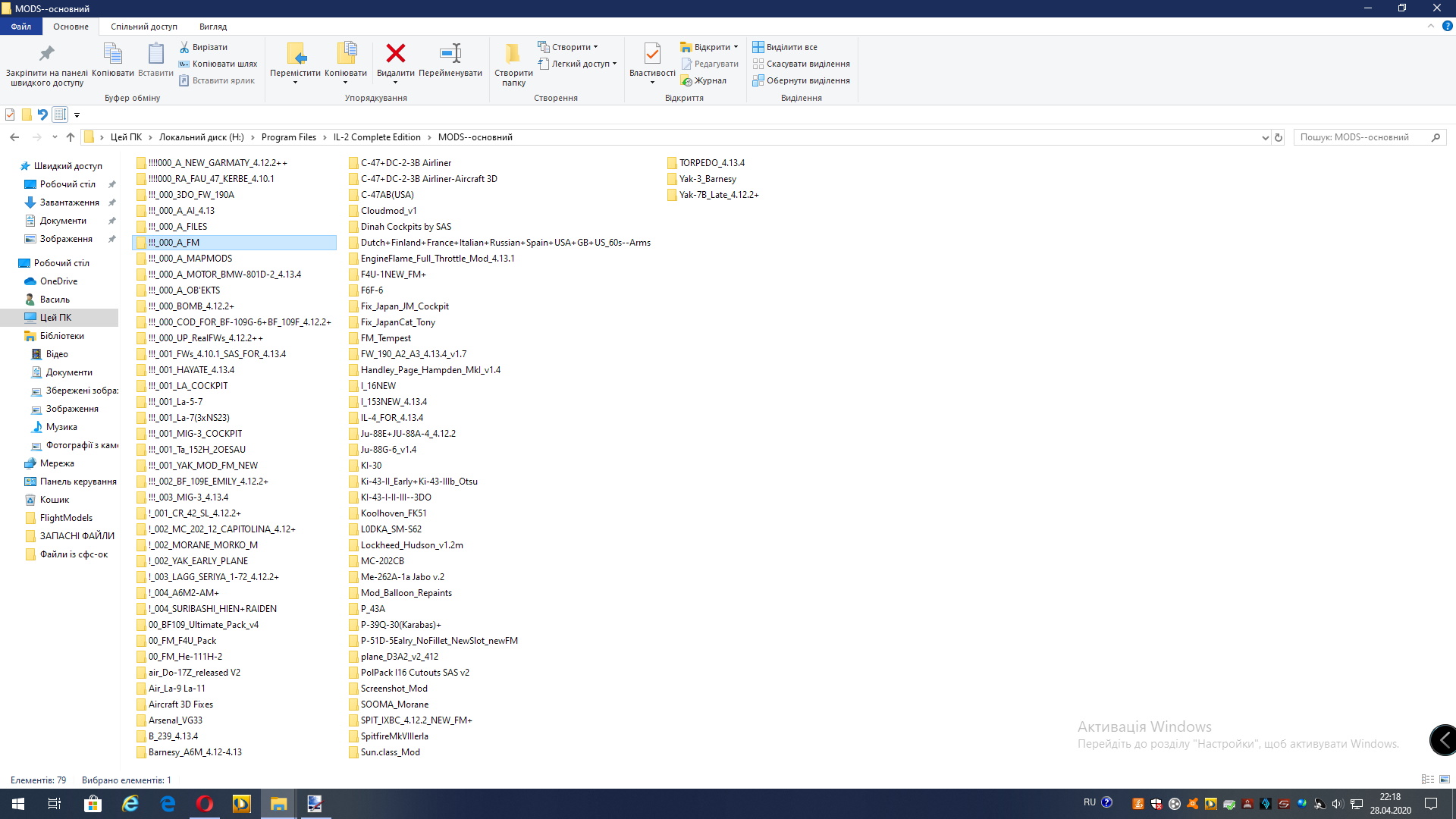Select folder Screenshot_Mod
The image size is (1456, 819).
[394, 689]
